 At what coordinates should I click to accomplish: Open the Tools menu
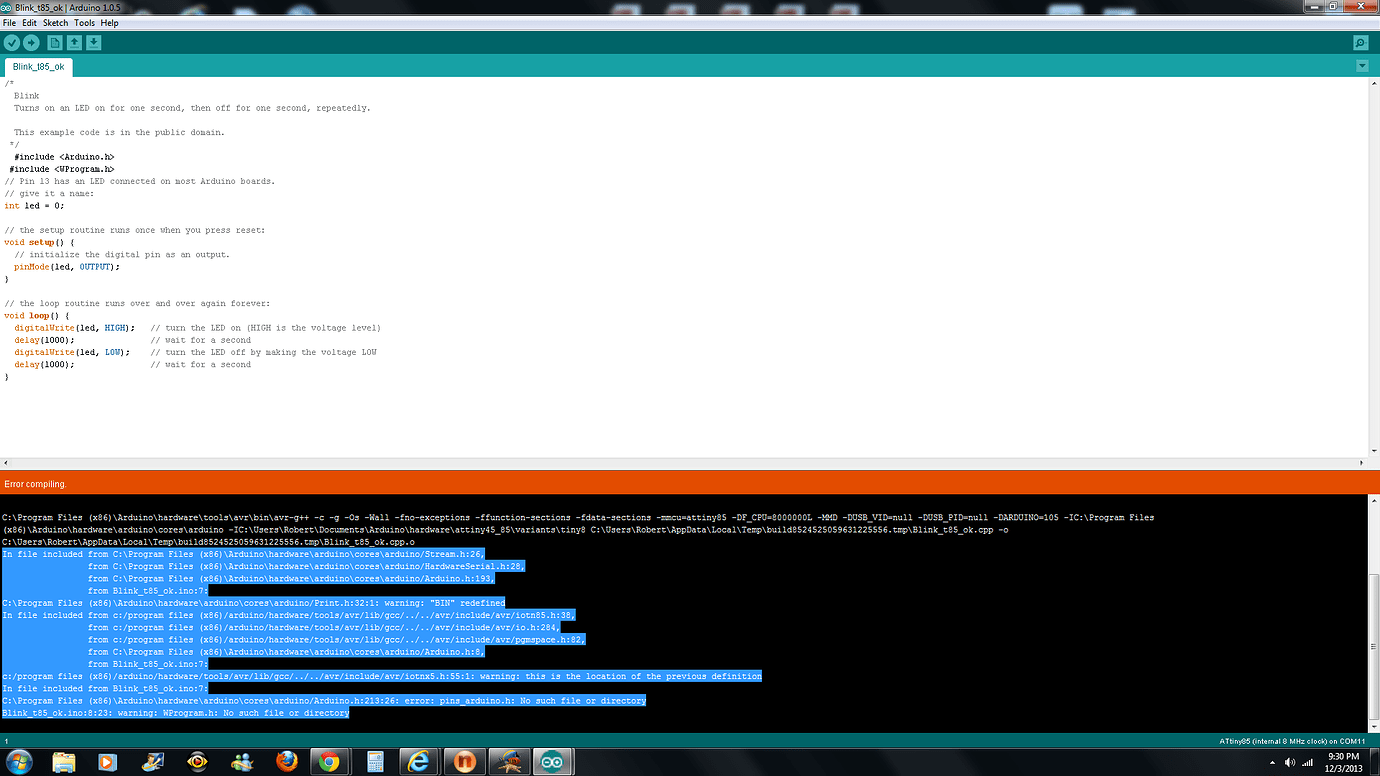point(83,22)
